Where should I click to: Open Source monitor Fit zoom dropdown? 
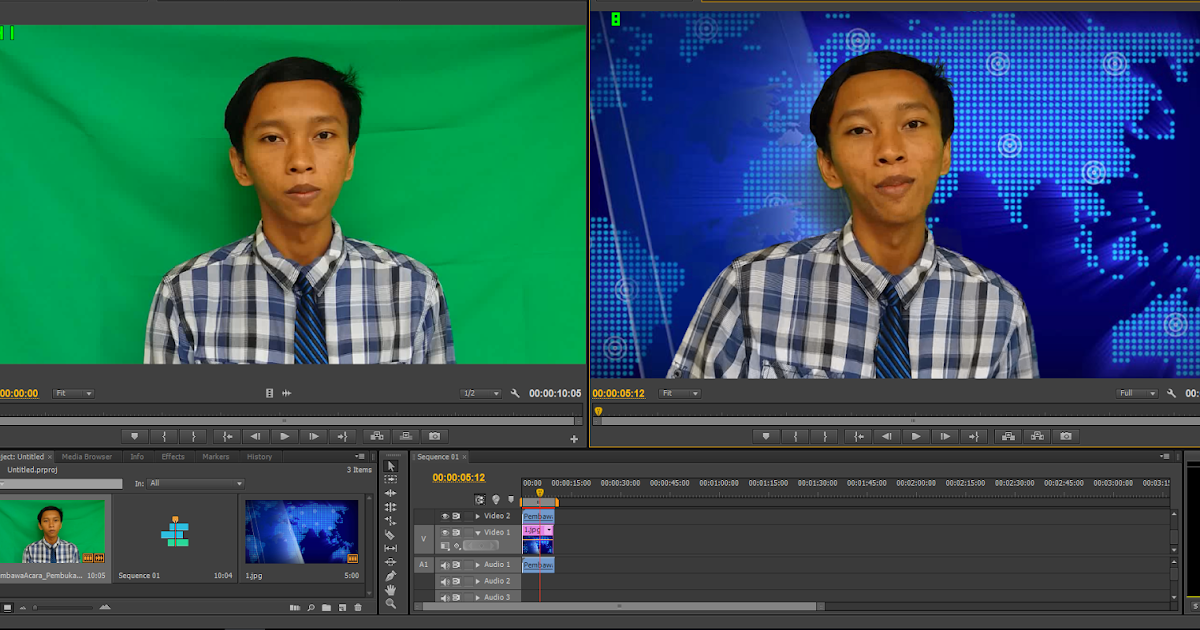coord(74,394)
